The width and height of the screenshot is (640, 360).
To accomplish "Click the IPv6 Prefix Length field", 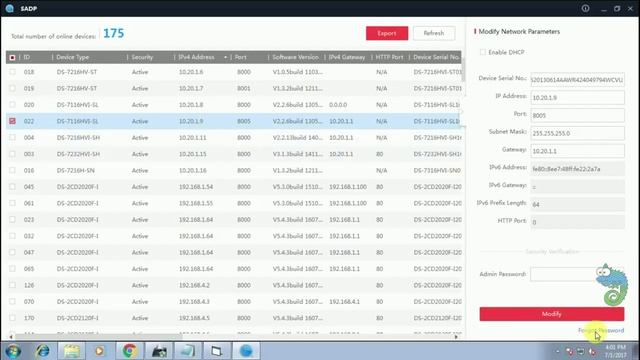I will coord(577,204).
